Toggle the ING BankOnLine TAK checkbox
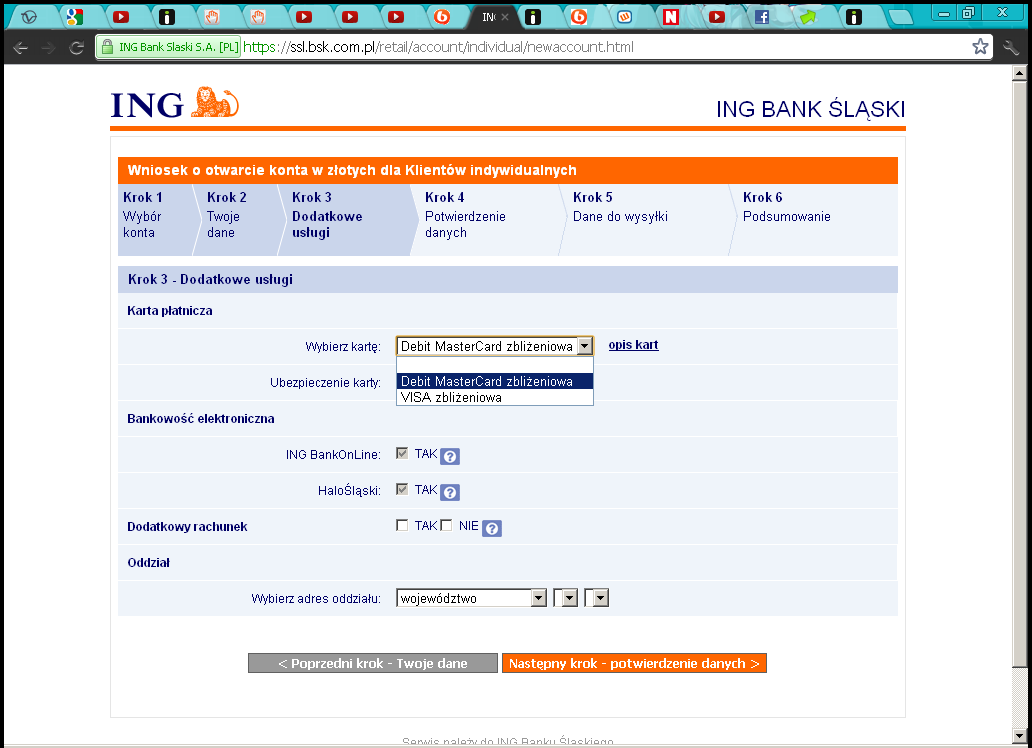The image size is (1032, 748). coord(402,453)
